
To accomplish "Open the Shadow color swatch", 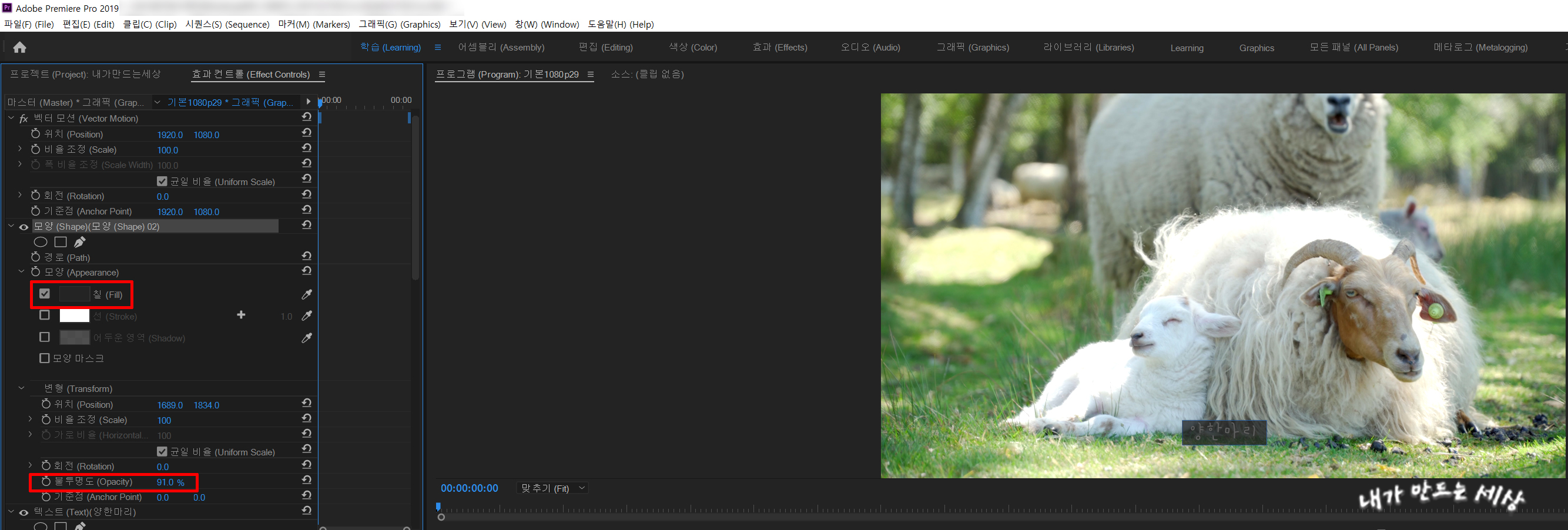I will [74, 337].
